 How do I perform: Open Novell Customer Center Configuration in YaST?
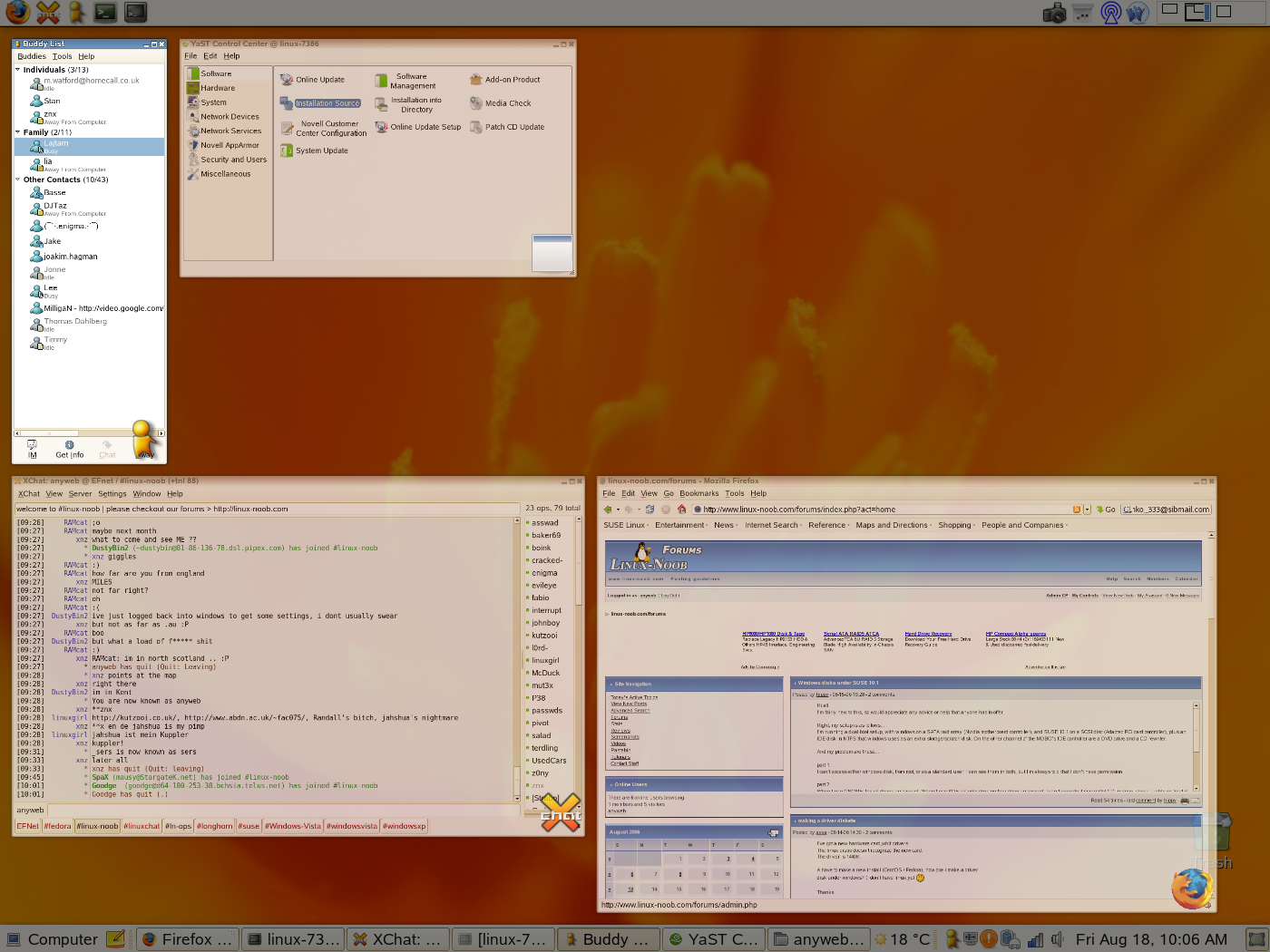pyautogui.click(x=324, y=129)
